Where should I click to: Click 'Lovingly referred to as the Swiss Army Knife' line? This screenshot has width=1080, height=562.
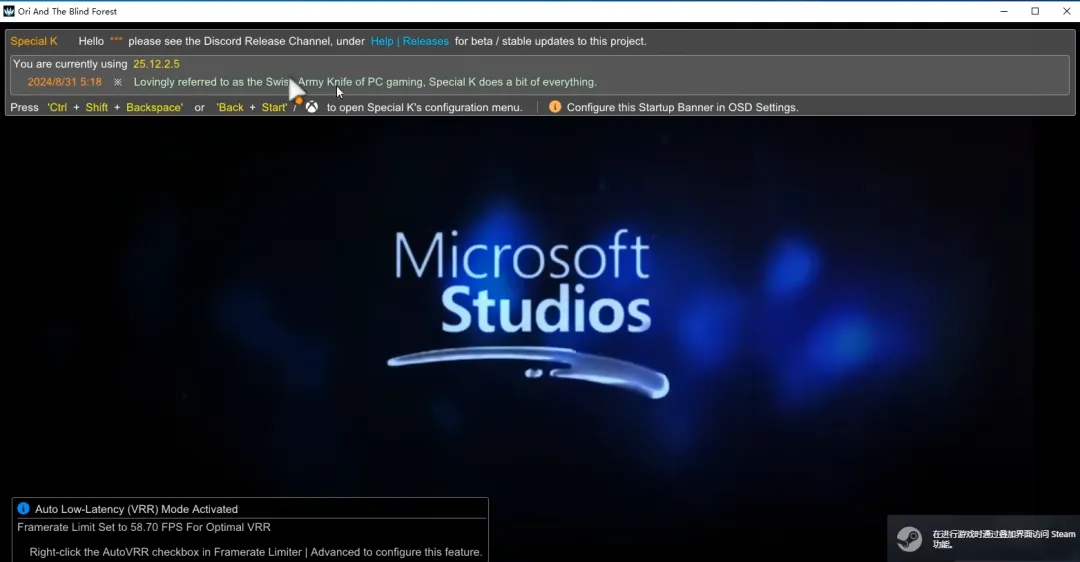click(x=365, y=82)
